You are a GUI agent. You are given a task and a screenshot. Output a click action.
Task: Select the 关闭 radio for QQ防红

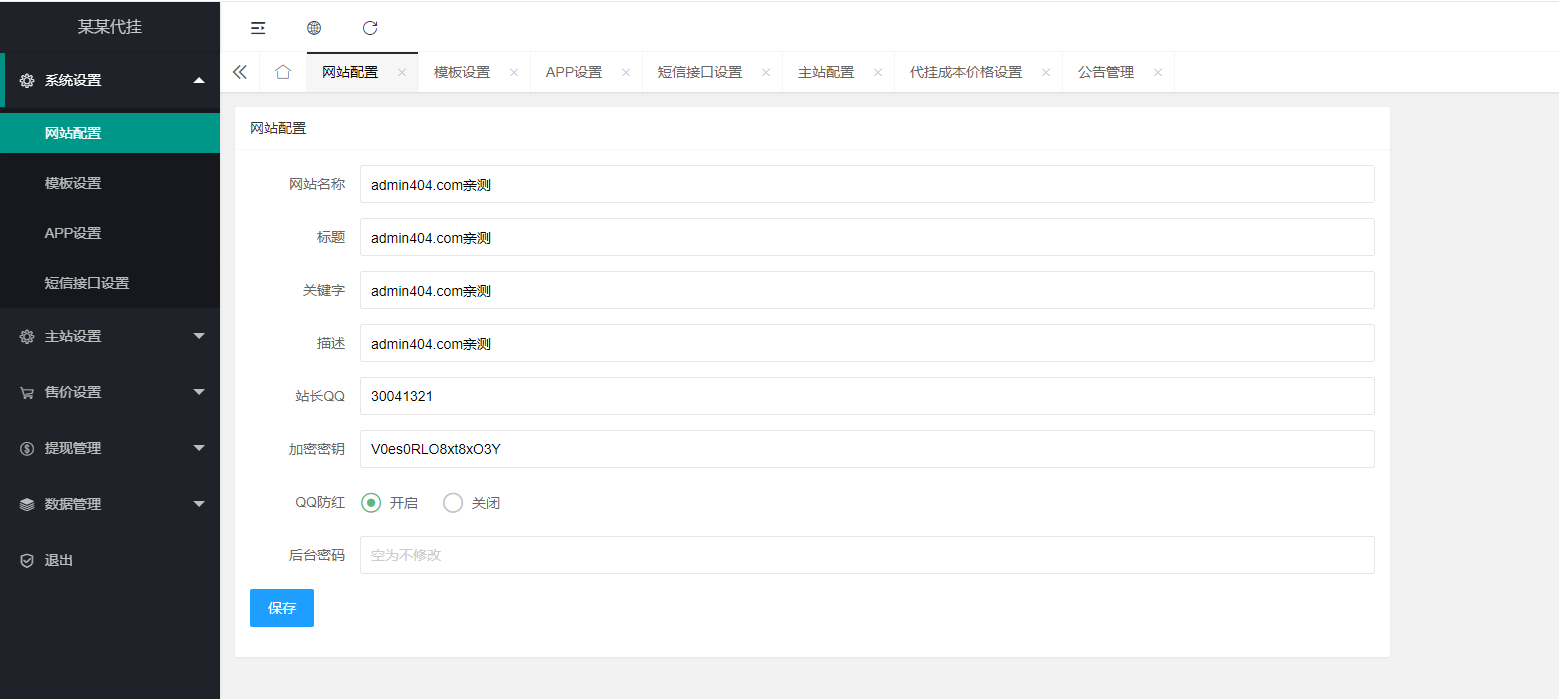tap(453, 503)
